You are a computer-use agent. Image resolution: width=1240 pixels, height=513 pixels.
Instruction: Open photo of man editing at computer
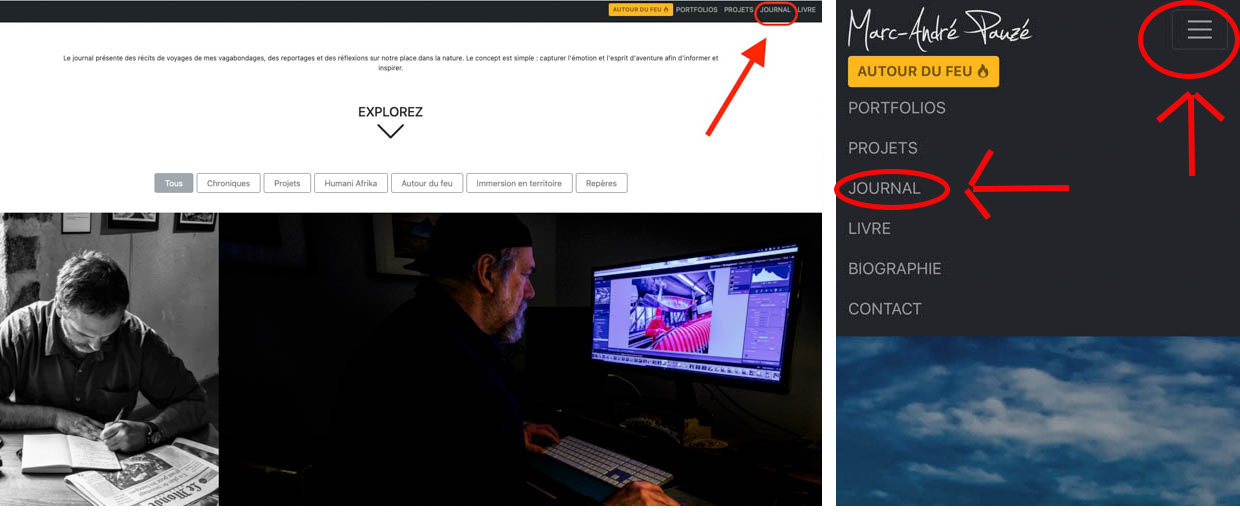coord(520,358)
